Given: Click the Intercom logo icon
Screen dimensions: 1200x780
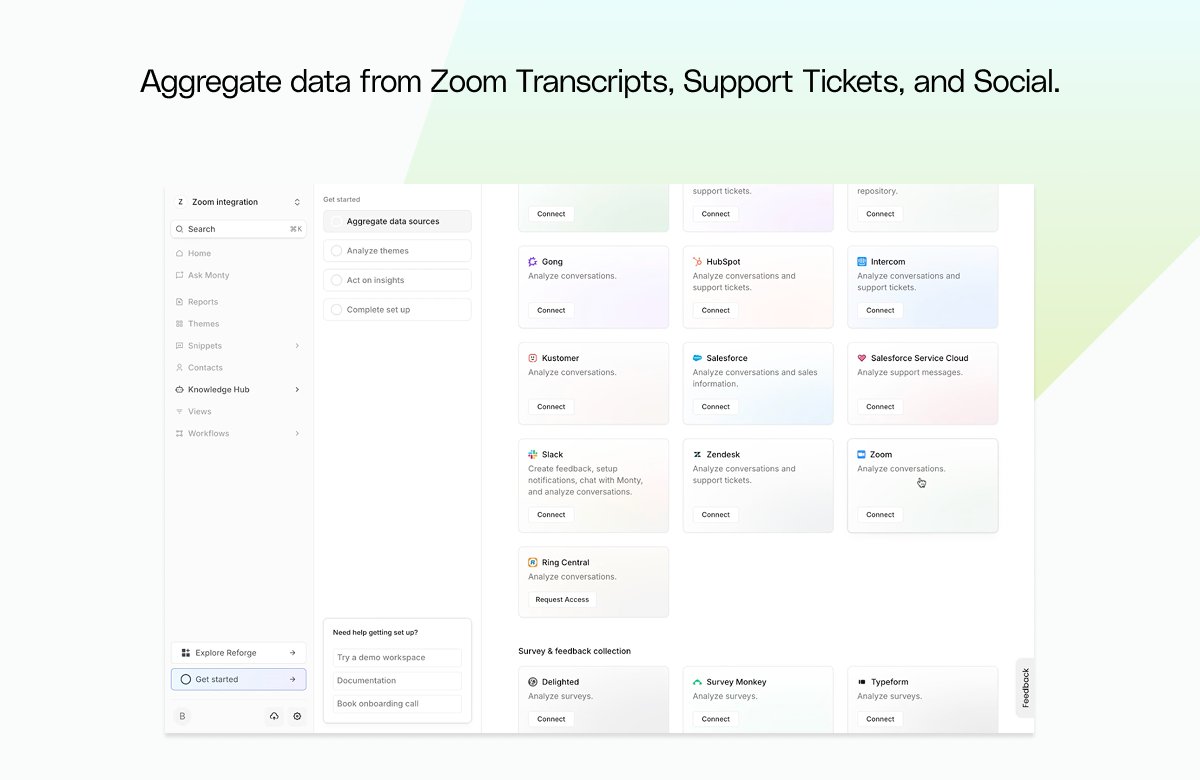Looking at the screenshot, I should [x=862, y=262].
